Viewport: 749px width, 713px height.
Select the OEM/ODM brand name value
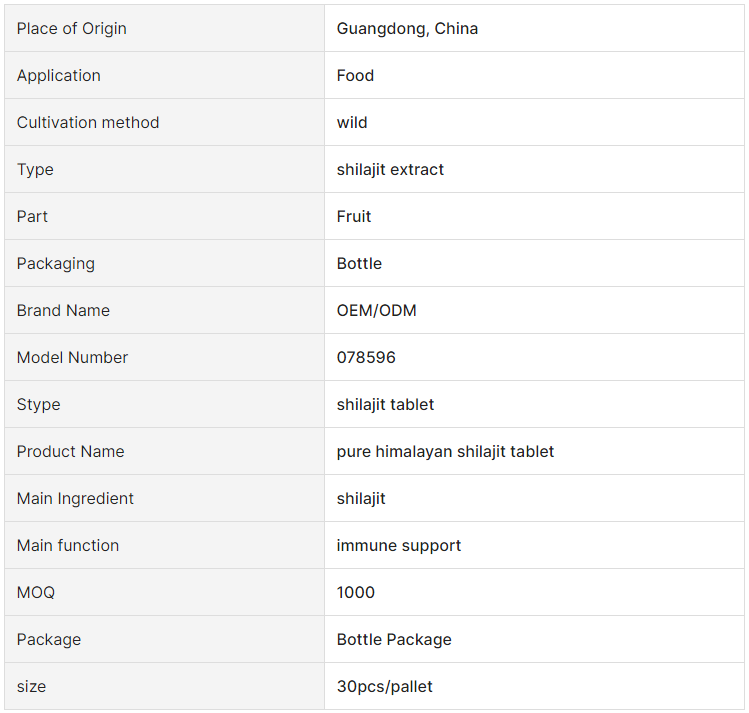point(376,310)
